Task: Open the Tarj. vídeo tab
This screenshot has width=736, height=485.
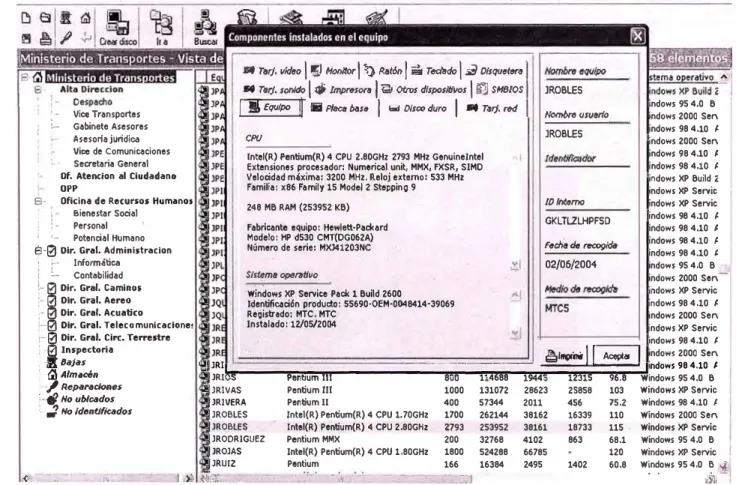Action: click(x=272, y=71)
